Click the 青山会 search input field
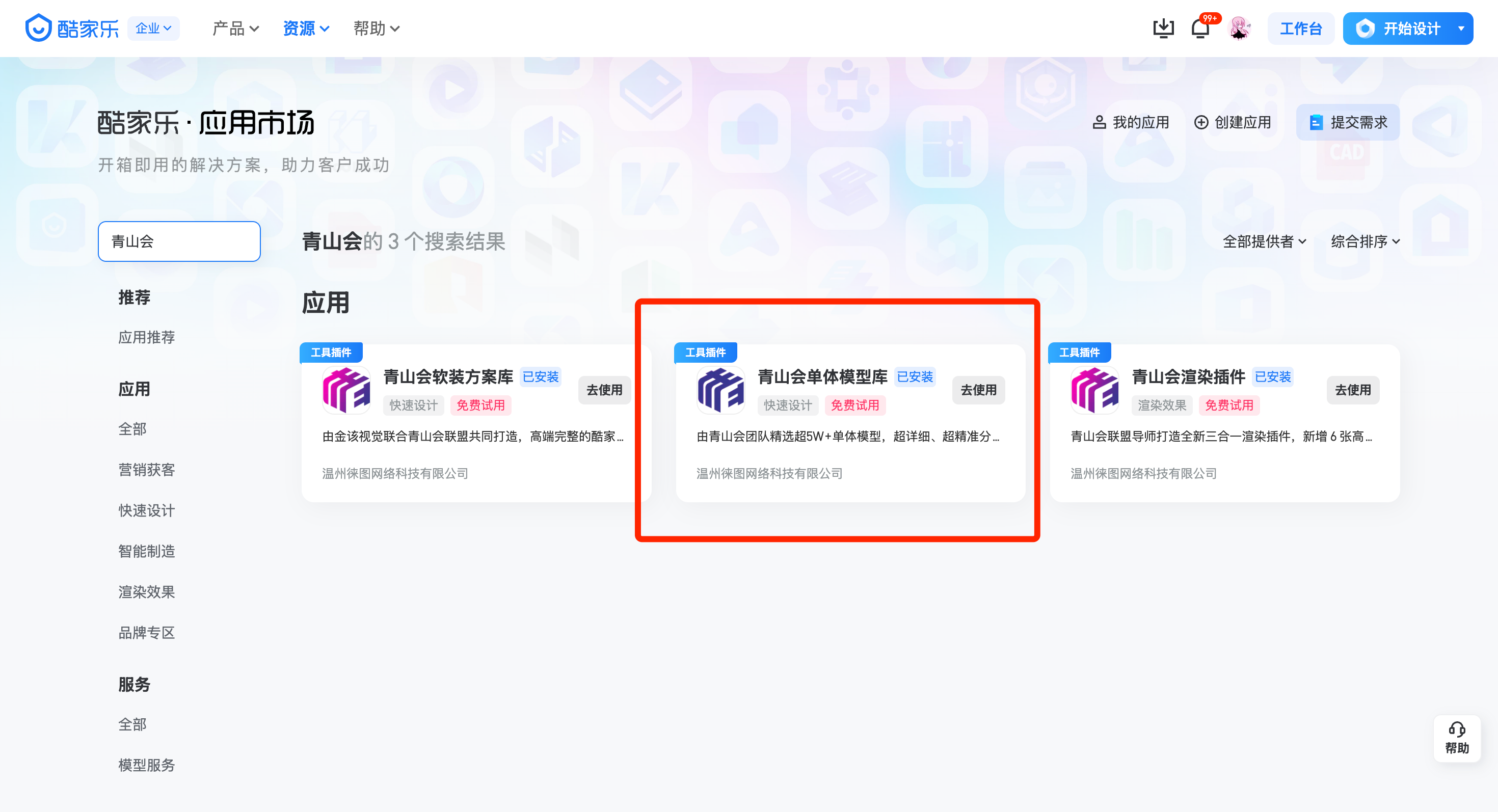Screen dimensions: 1498x812 179,241
